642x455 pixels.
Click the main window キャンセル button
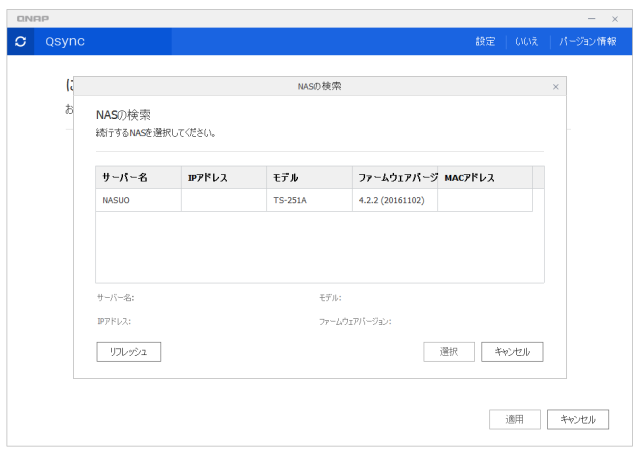point(578,419)
